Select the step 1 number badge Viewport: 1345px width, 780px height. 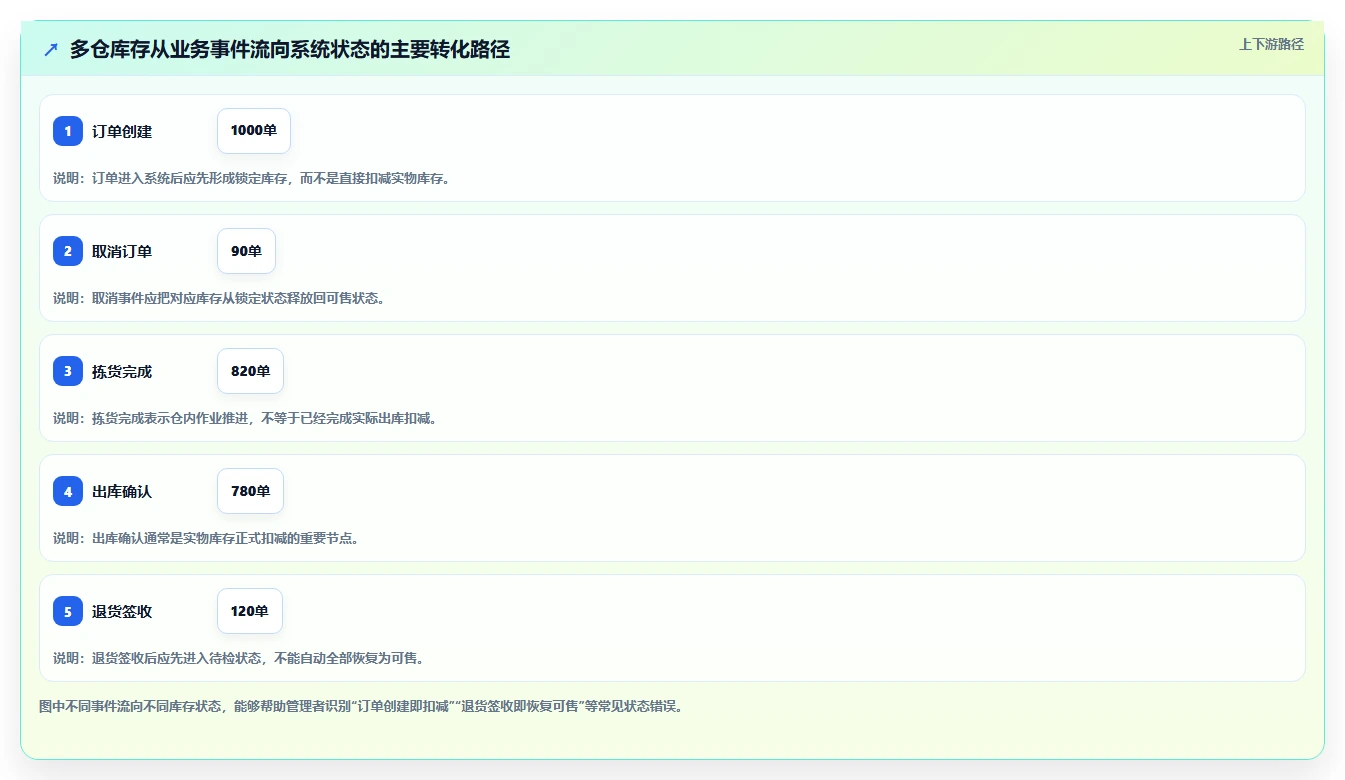click(x=68, y=131)
